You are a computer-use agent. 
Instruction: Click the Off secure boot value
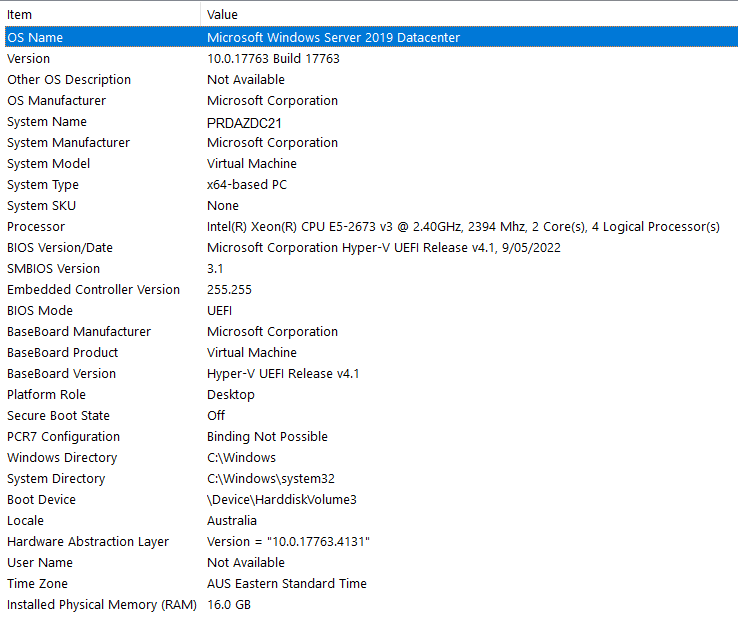pyautogui.click(x=216, y=416)
